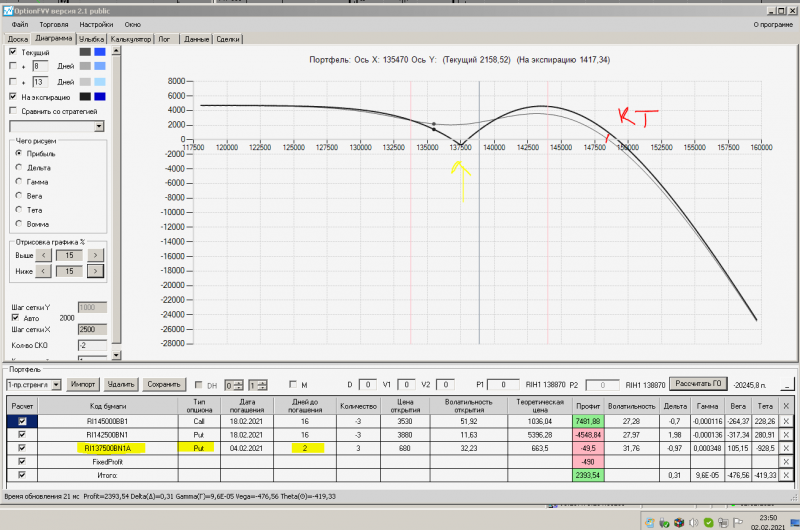Pick the dark gray Текущий color swatch
This screenshot has height=530, width=800.
pyautogui.click(x=85, y=52)
